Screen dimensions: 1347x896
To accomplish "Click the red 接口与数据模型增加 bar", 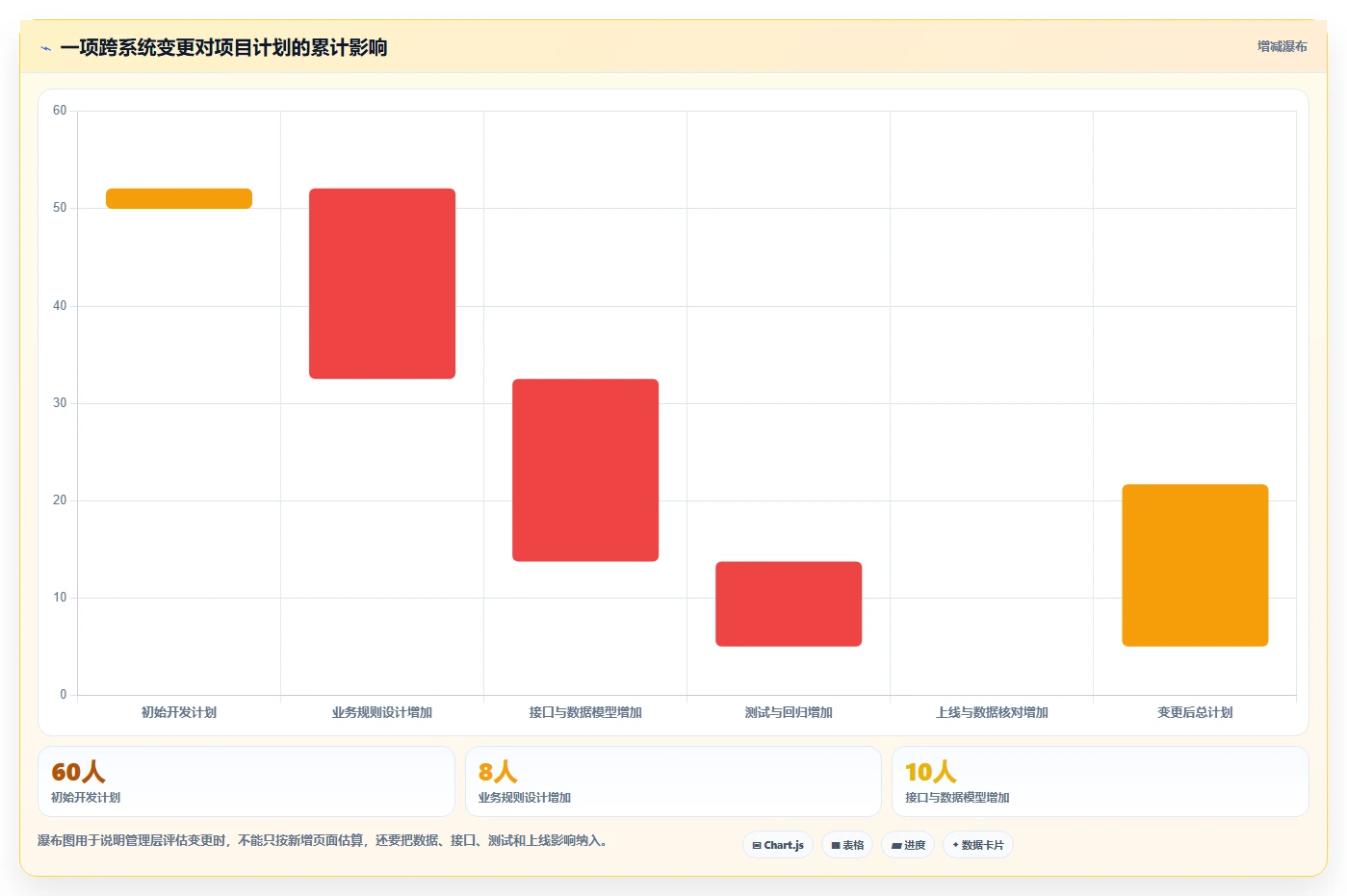I will coord(585,471).
